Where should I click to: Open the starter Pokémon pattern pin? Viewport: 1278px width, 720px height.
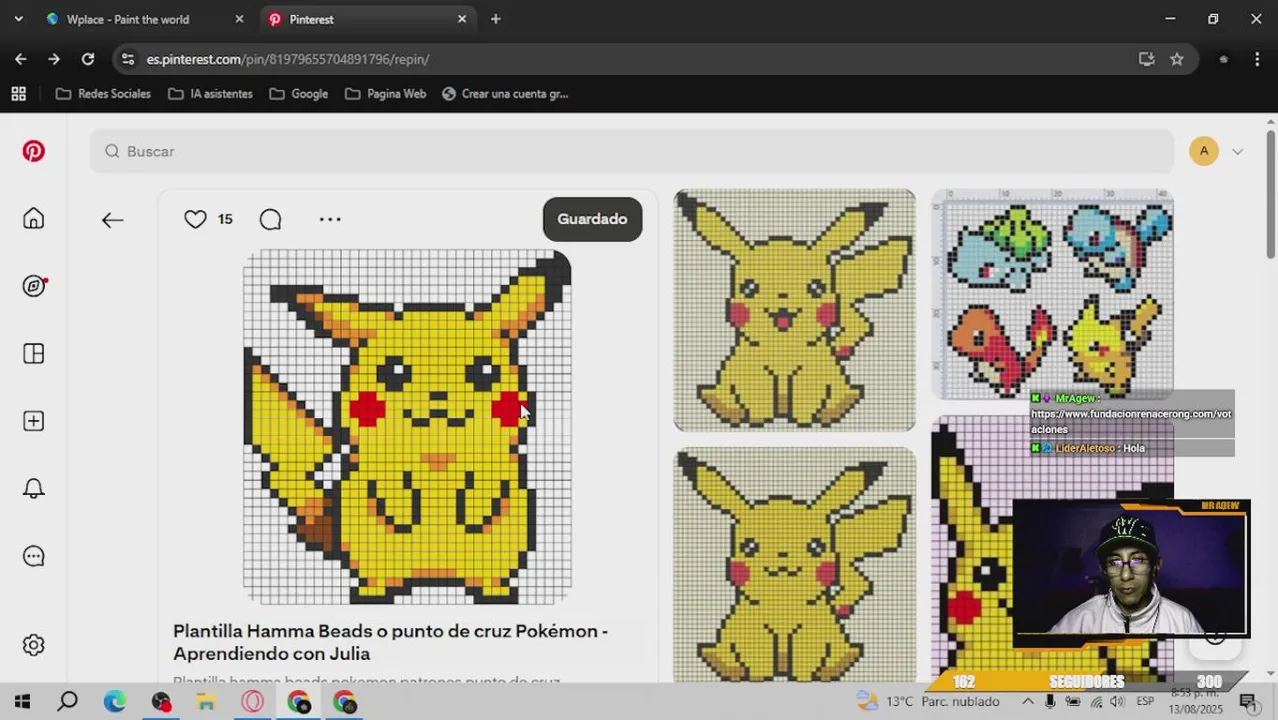click(x=1052, y=294)
